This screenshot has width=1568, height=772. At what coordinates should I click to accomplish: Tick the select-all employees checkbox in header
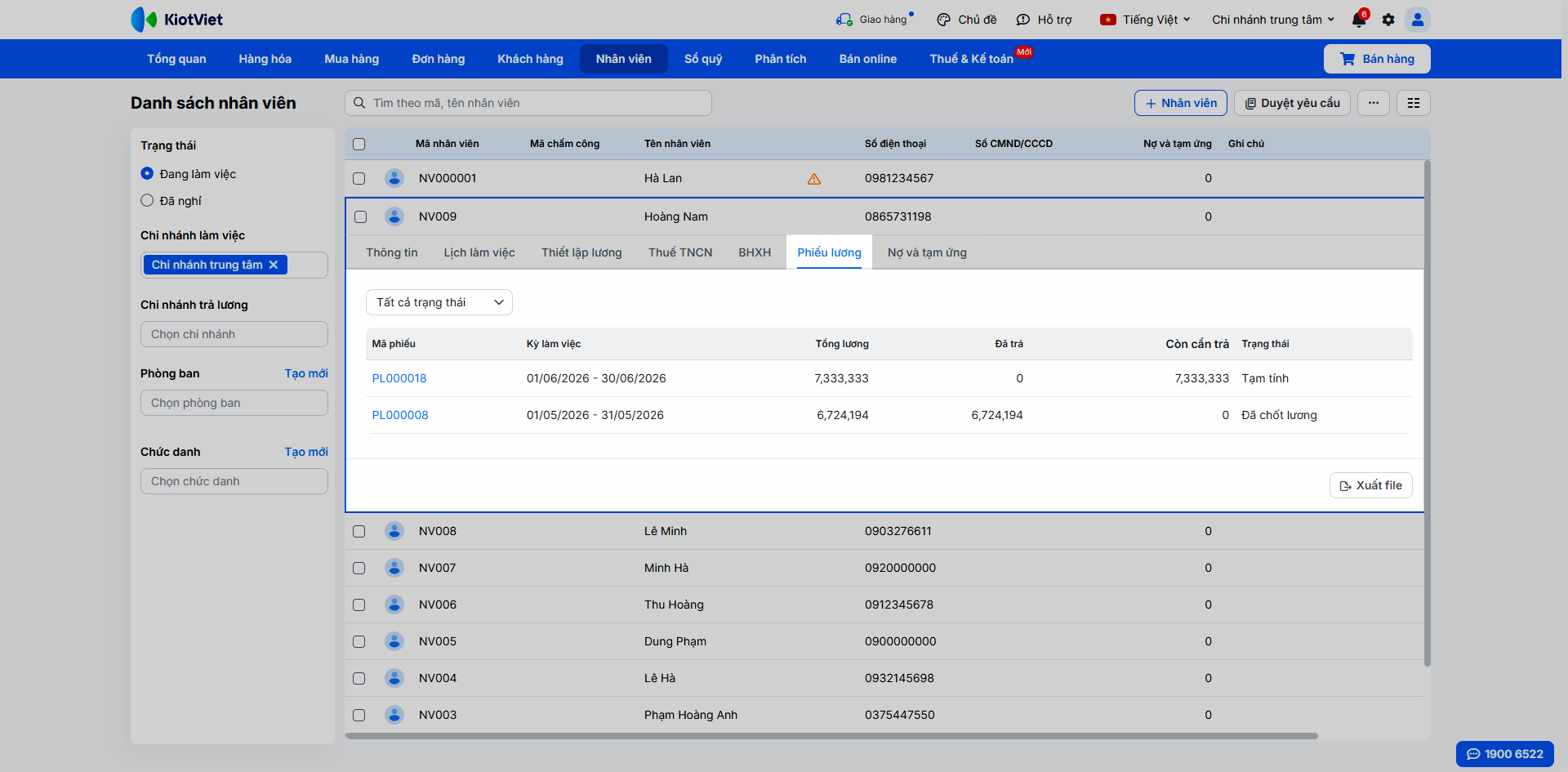coord(359,145)
